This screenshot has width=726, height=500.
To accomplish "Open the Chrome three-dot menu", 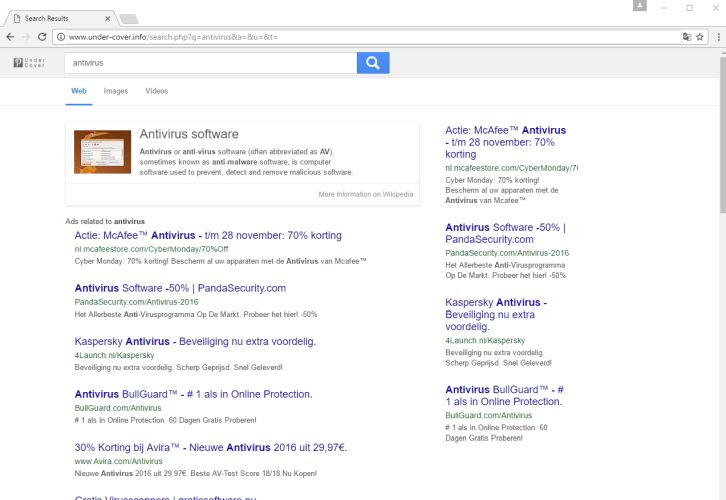I will pyautogui.click(x=718, y=37).
